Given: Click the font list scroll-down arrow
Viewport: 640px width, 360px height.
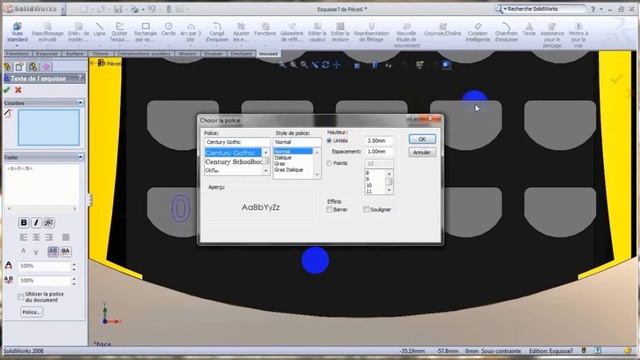Looking at the screenshot, I should [266, 171].
